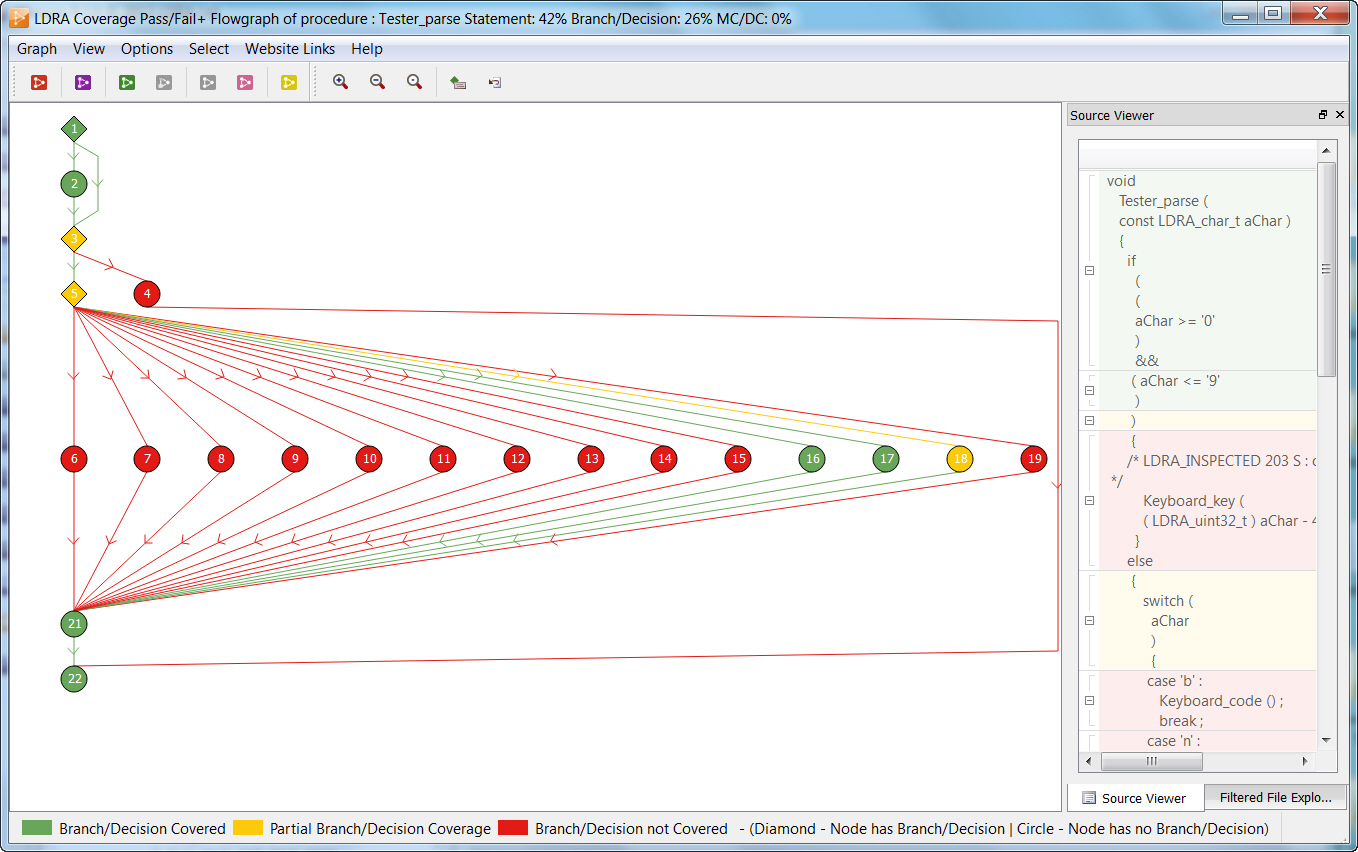Click yellow node 18 in the flowgraph
This screenshot has width=1358, height=852.
point(960,459)
